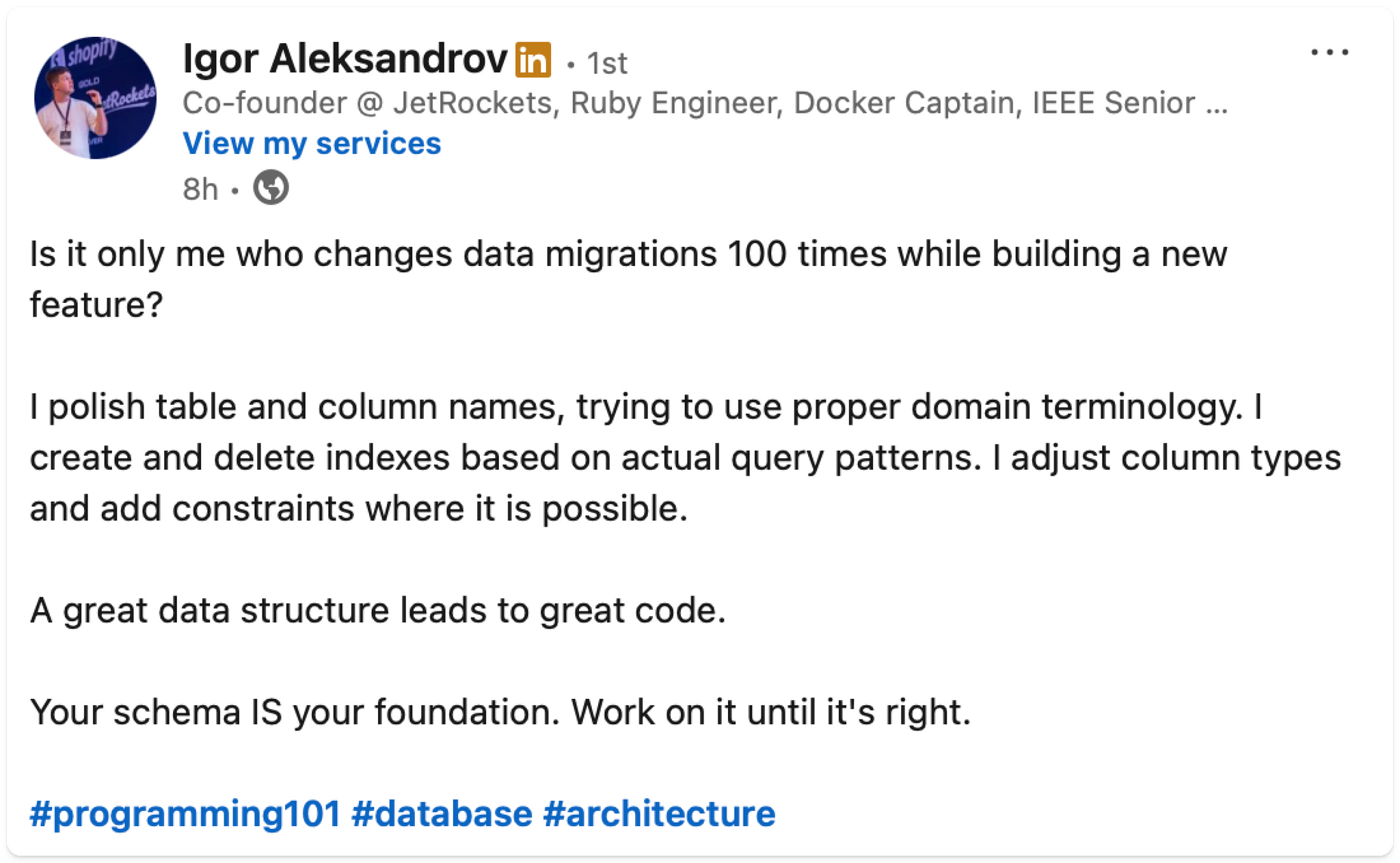Open the "View my services" link

(312, 144)
